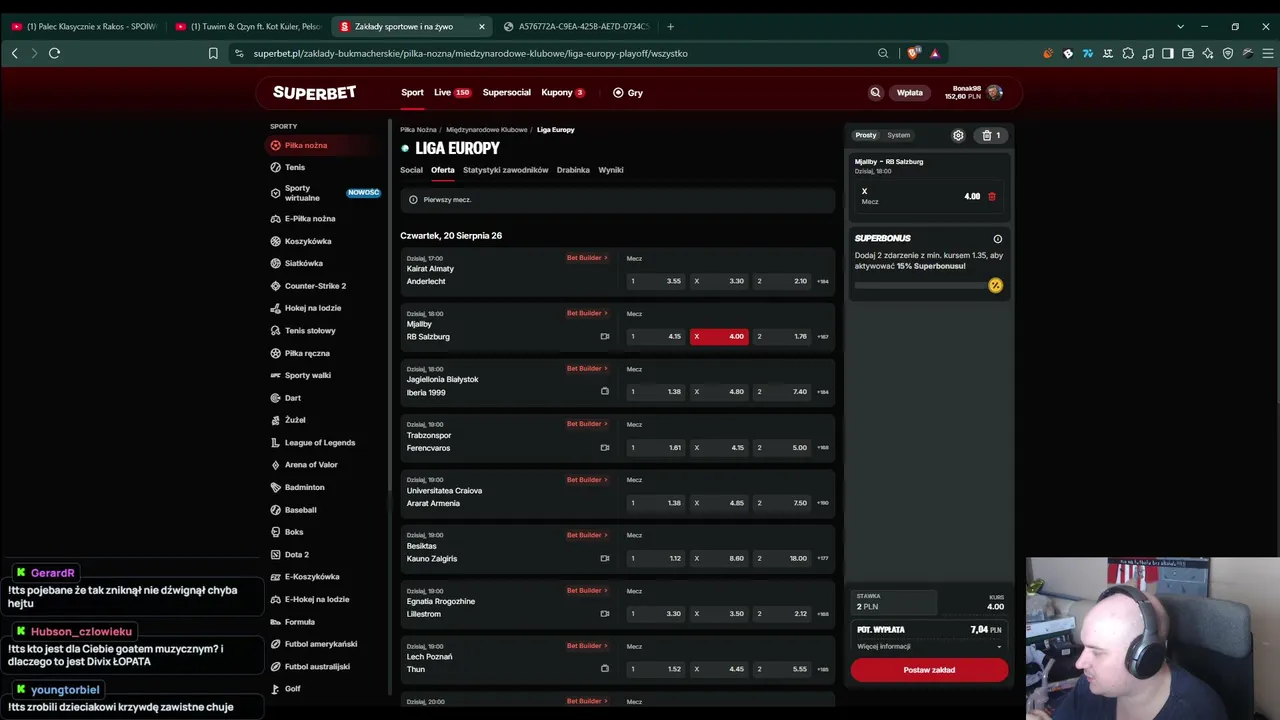The width and height of the screenshot is (1280, 720).
Task: Clear betslip with the trash counter button
Action: pyautogui.click(x=991, y=135)
